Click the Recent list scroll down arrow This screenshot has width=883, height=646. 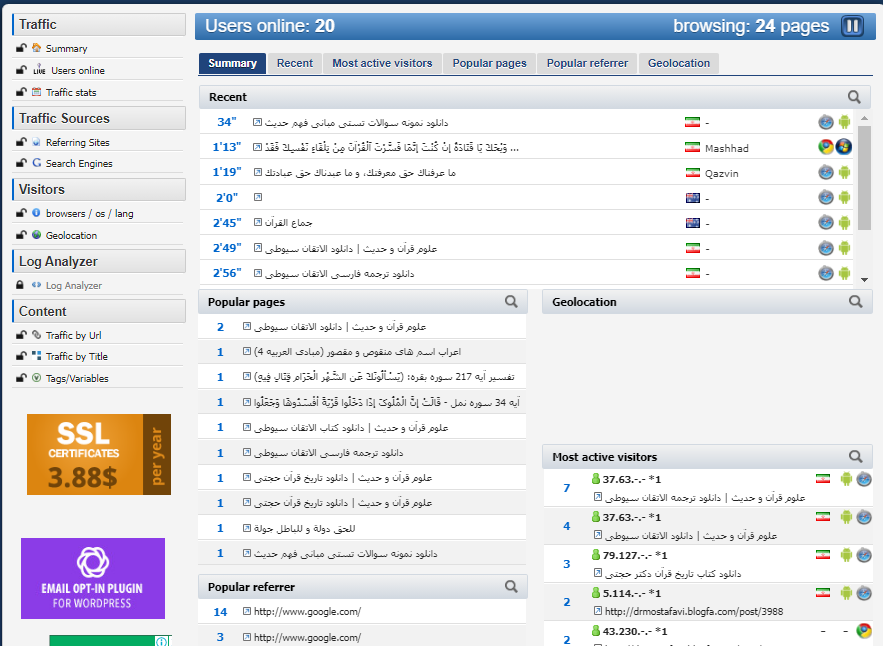864,279
